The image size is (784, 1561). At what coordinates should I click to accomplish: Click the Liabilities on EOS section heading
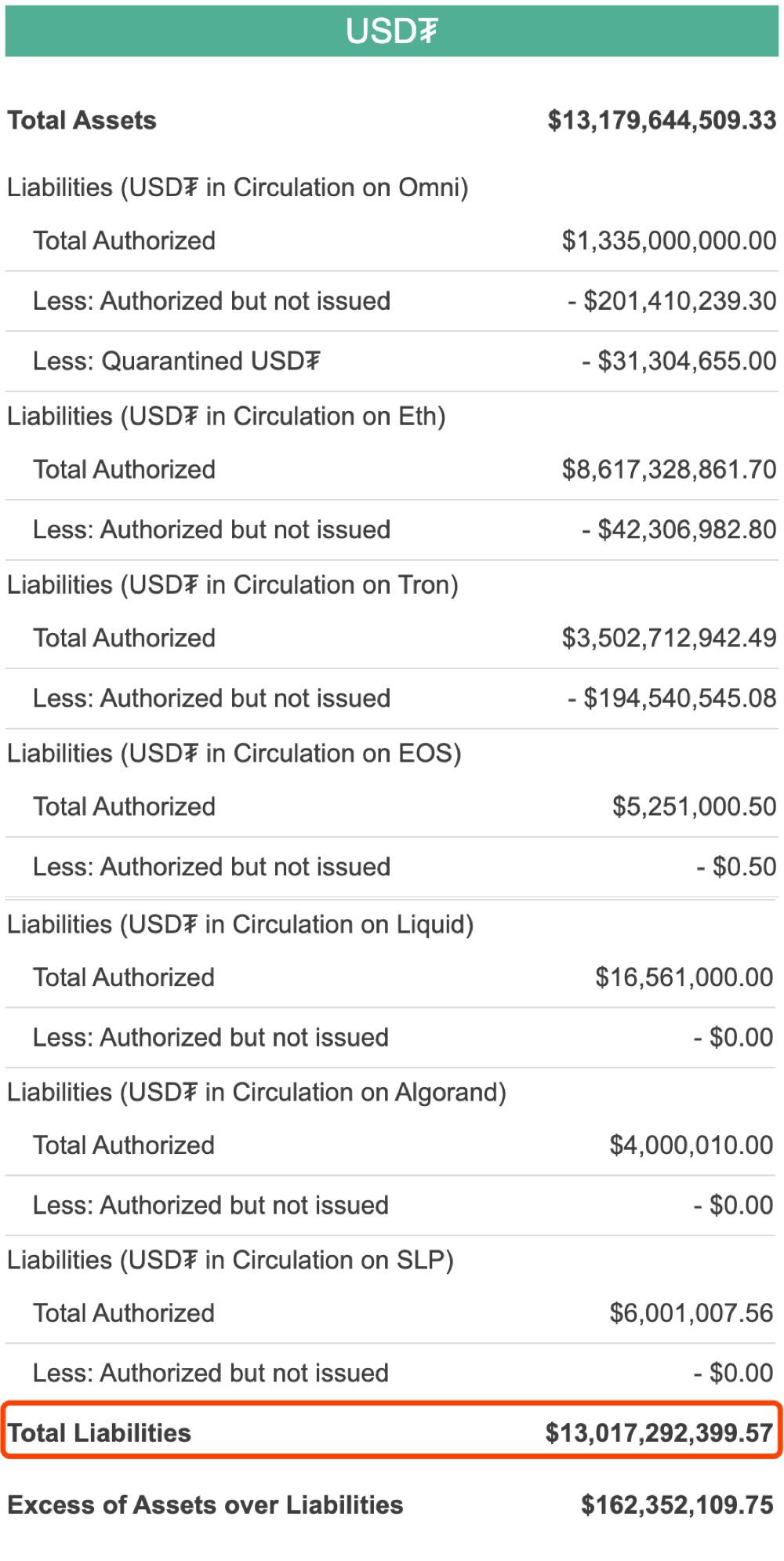[x=234, y=753]
